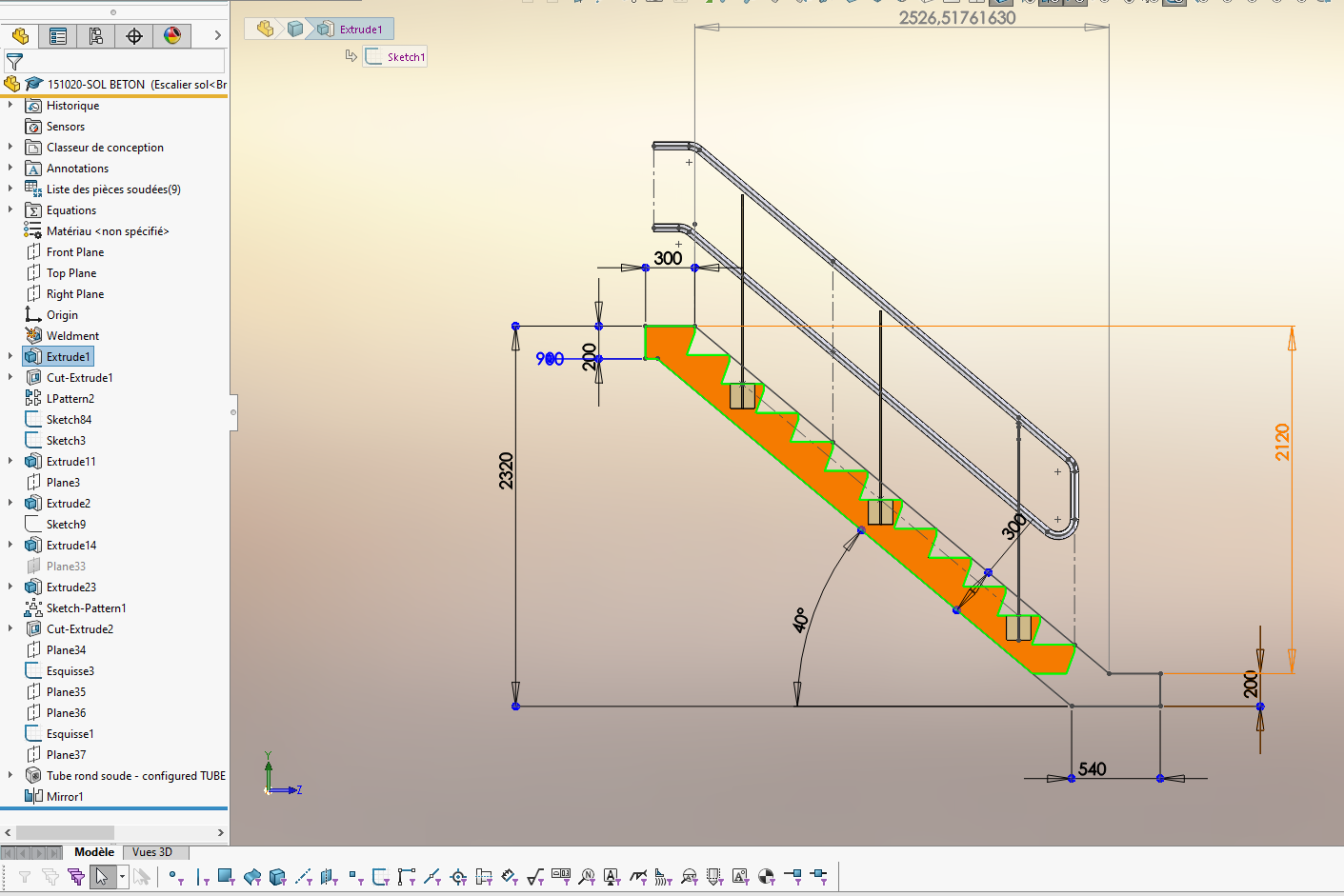Select the solid body icon in breadcrumb
This screenshot has height=896, width=1344.
(x=295, y=29)
